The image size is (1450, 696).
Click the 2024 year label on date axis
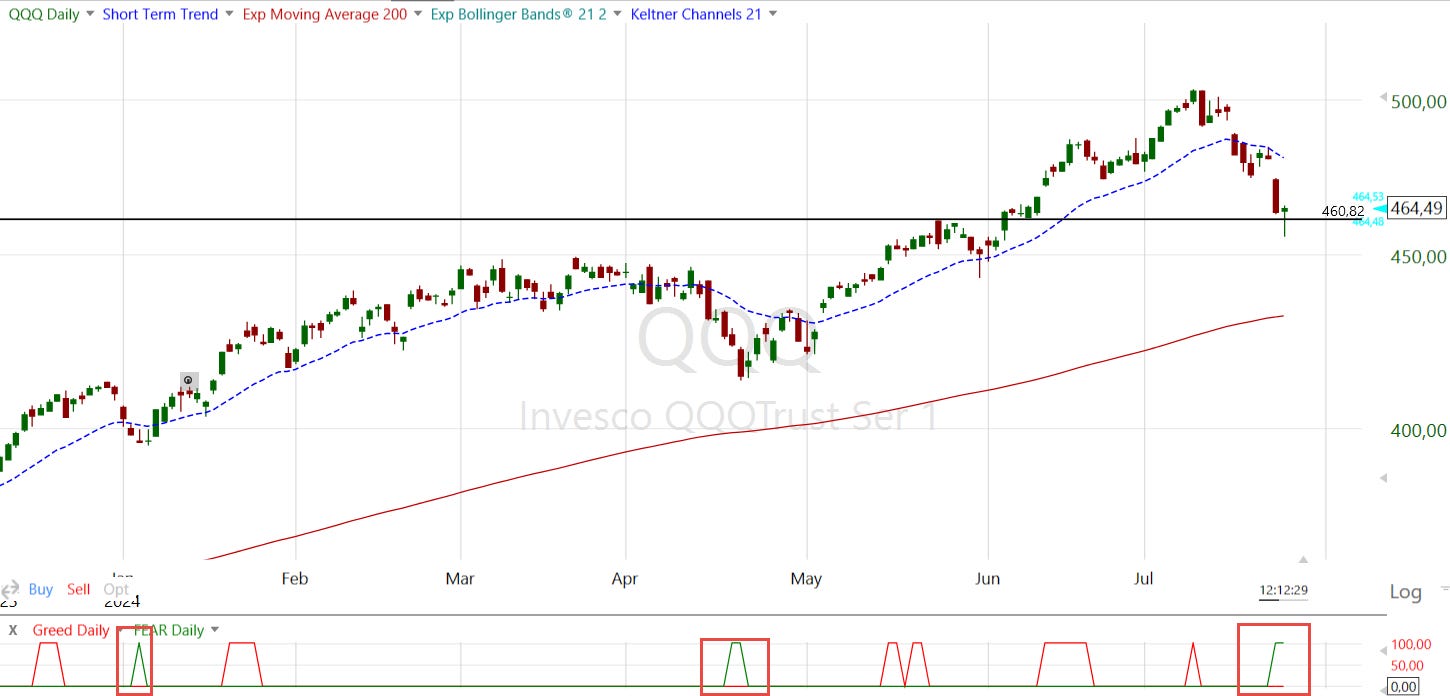[x=122, y=602]
